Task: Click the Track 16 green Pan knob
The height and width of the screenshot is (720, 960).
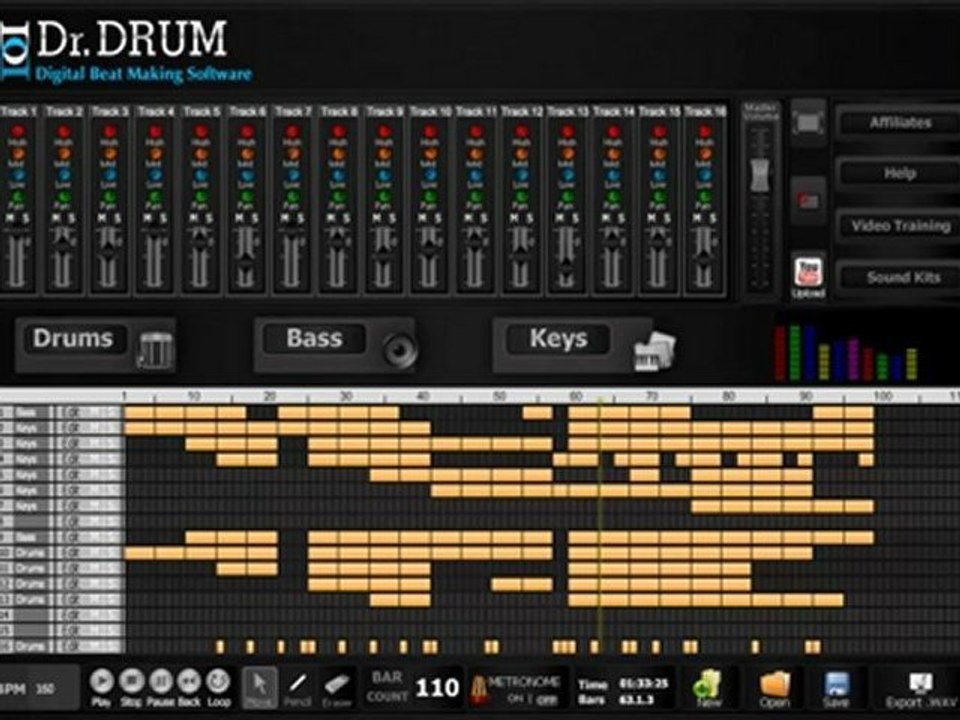Action: pos(705,197)
